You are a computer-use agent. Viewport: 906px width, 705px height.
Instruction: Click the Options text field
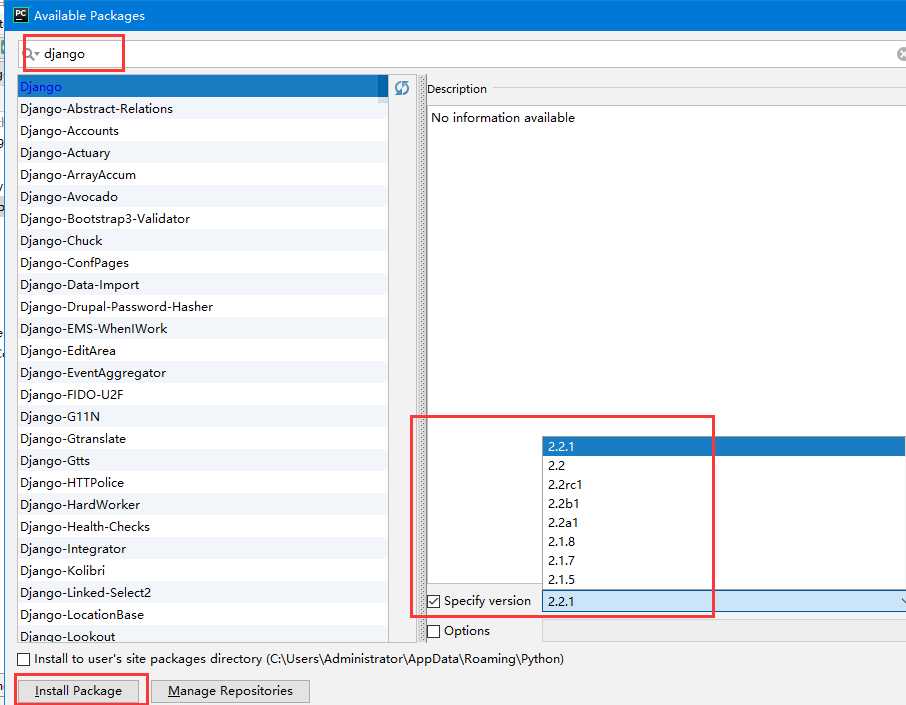[x=724, y=631]
